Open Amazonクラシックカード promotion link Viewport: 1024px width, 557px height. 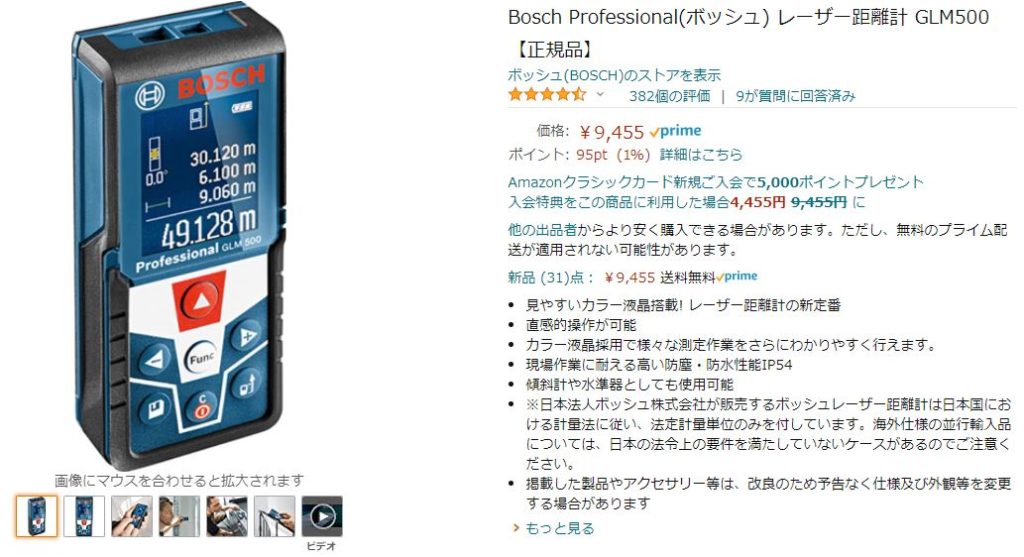716,182
